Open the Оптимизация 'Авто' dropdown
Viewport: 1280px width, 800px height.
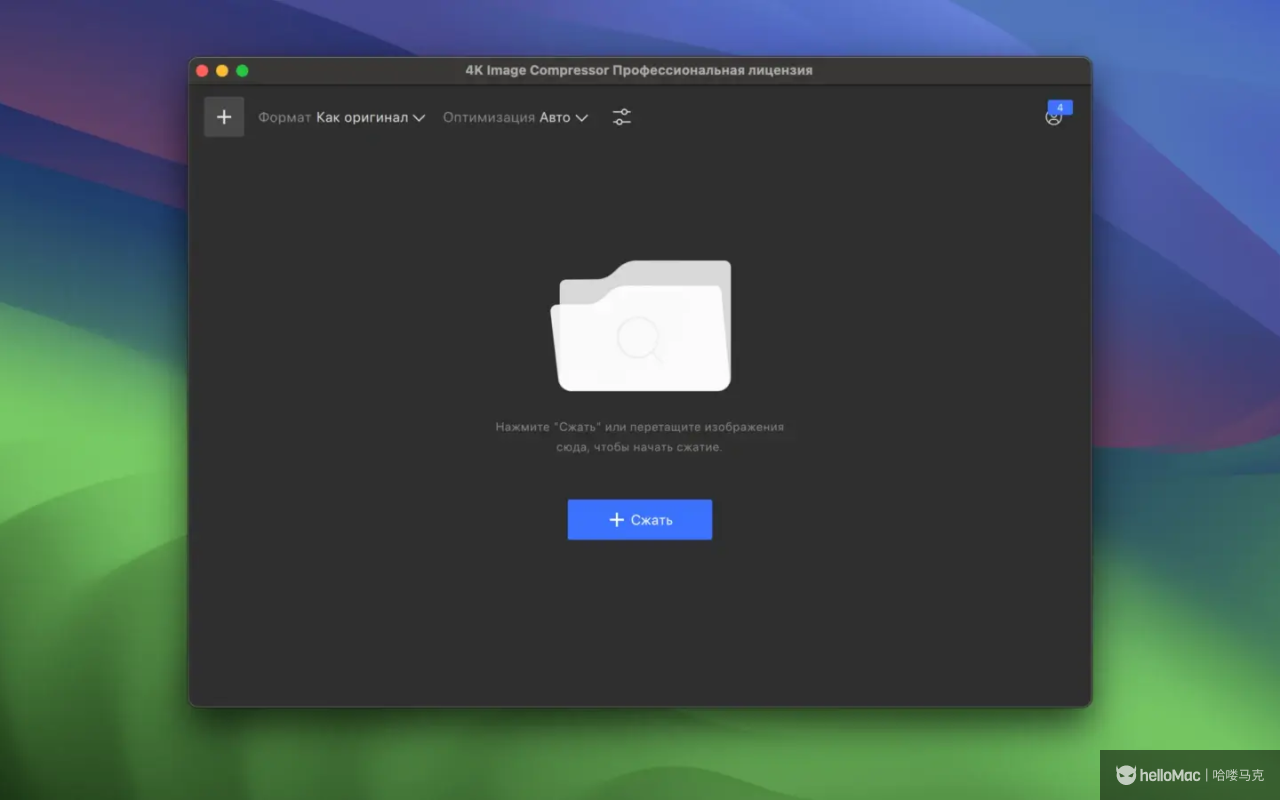[x=516, y=117]
